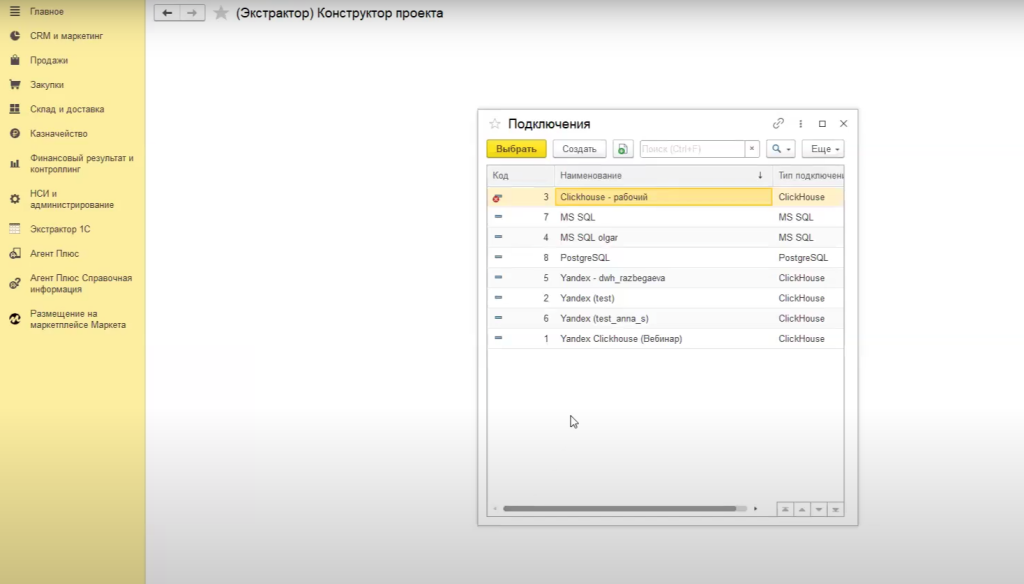Jump to the last list row icon
The height and width of the screenshot is (584, 1024).
click(x=836, y=509)
